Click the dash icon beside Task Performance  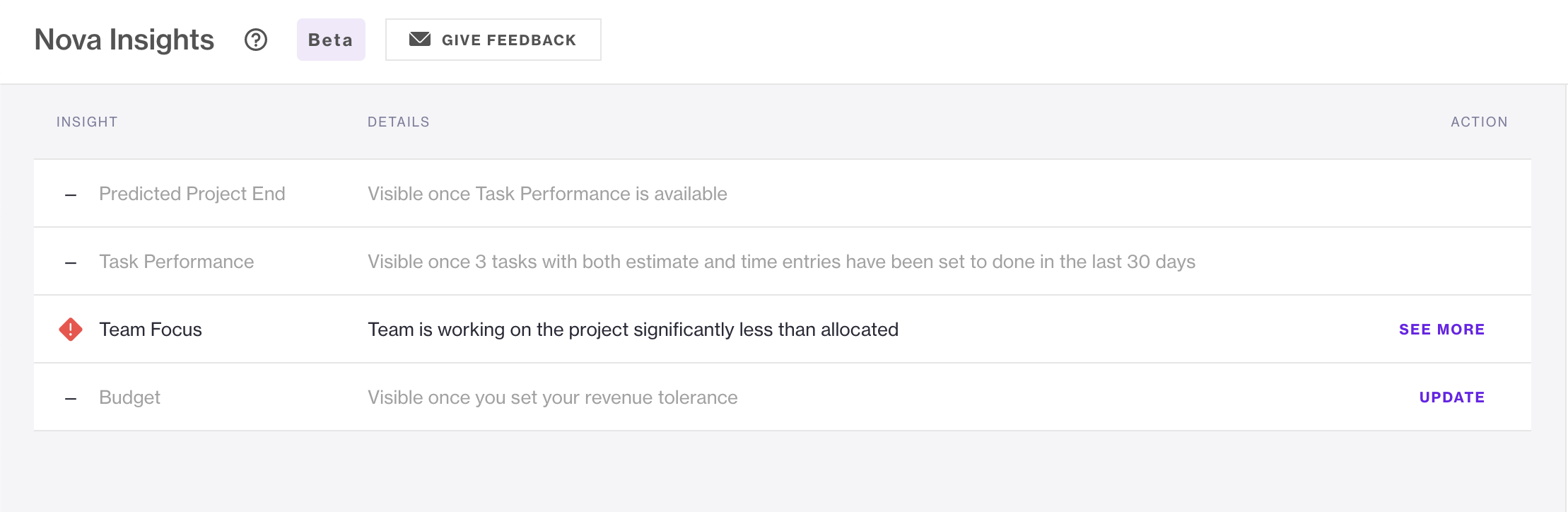click(71, 262)
